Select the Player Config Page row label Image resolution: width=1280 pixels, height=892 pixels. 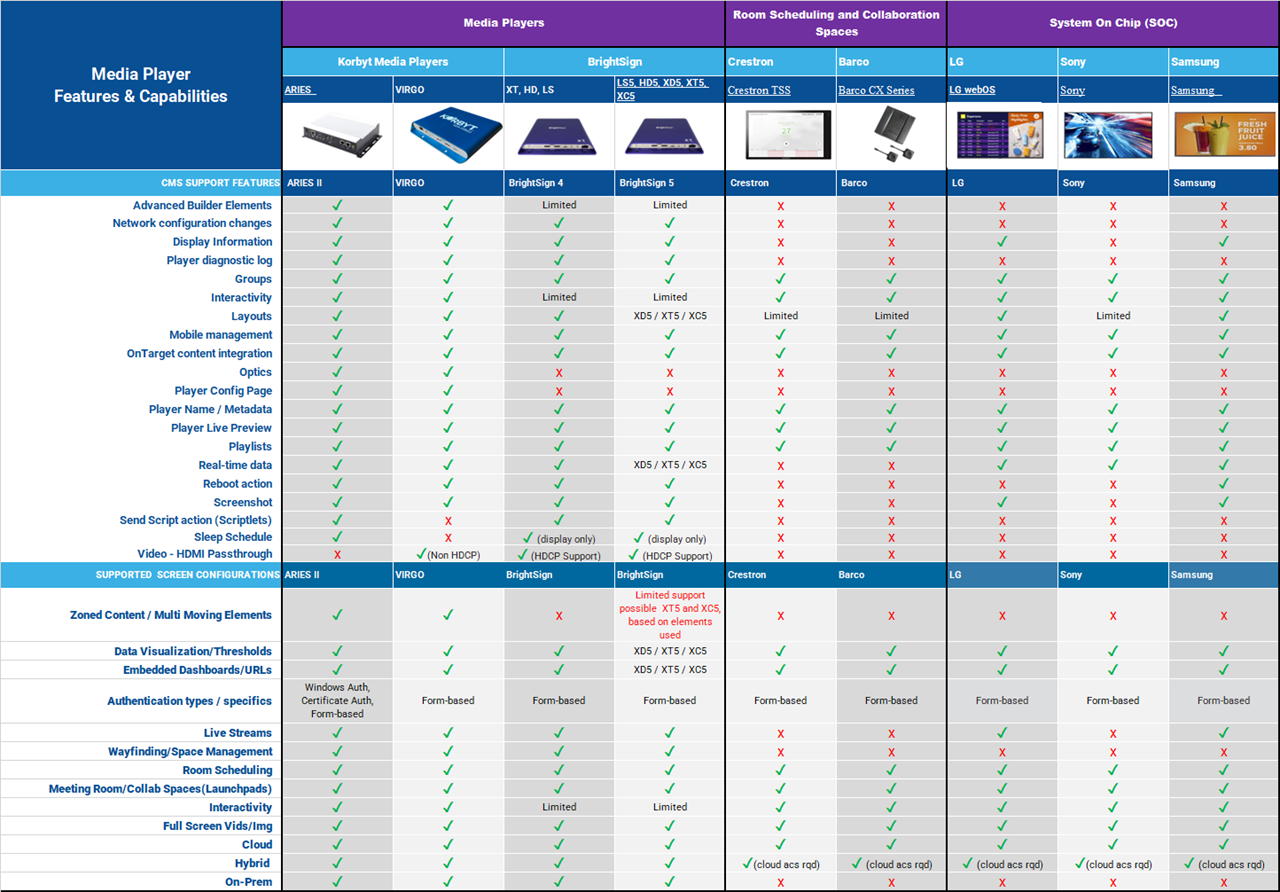pos(223,391)
